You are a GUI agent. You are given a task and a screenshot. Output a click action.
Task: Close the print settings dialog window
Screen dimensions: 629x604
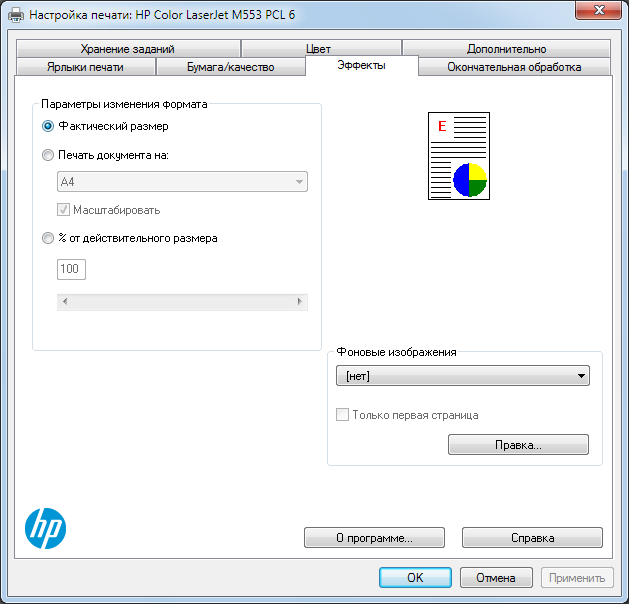(x=596, y=11)
